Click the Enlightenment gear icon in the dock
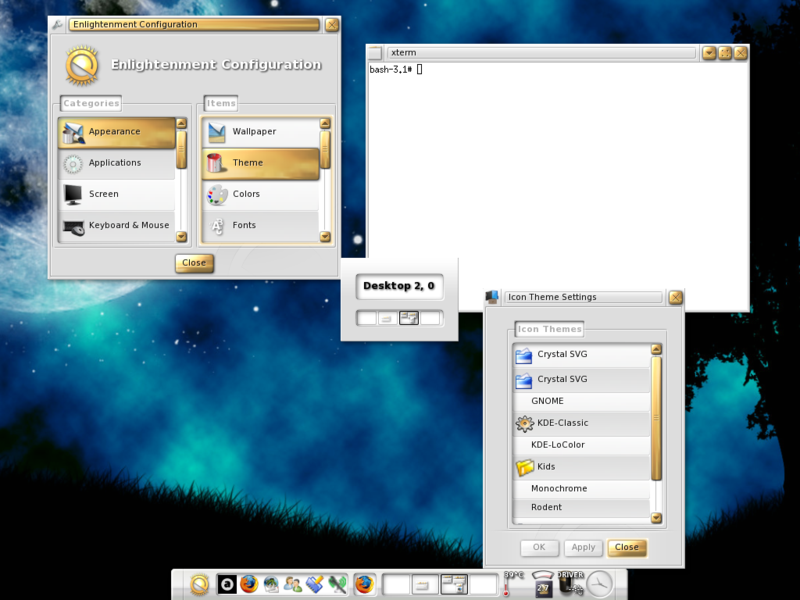 (199, 585)
